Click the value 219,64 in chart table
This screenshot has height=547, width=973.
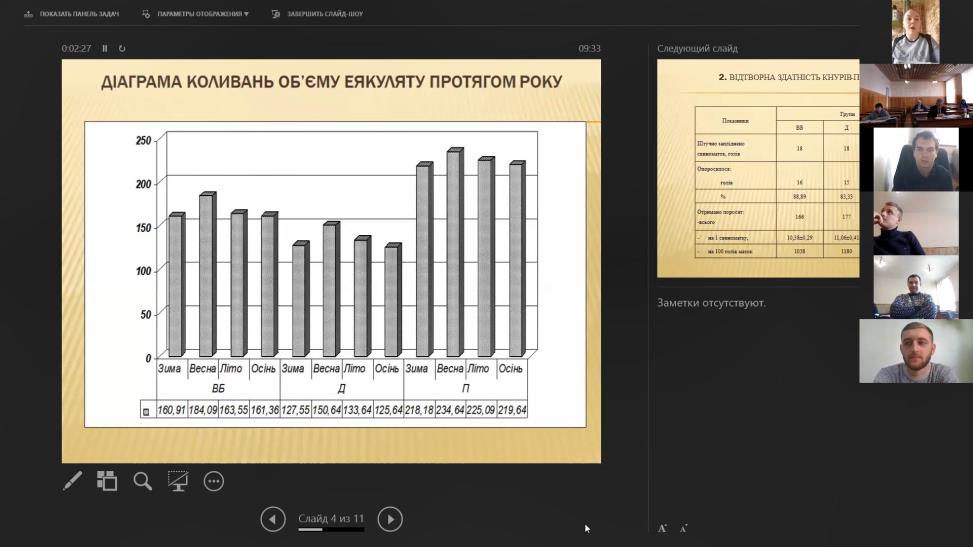click(512, 410)
